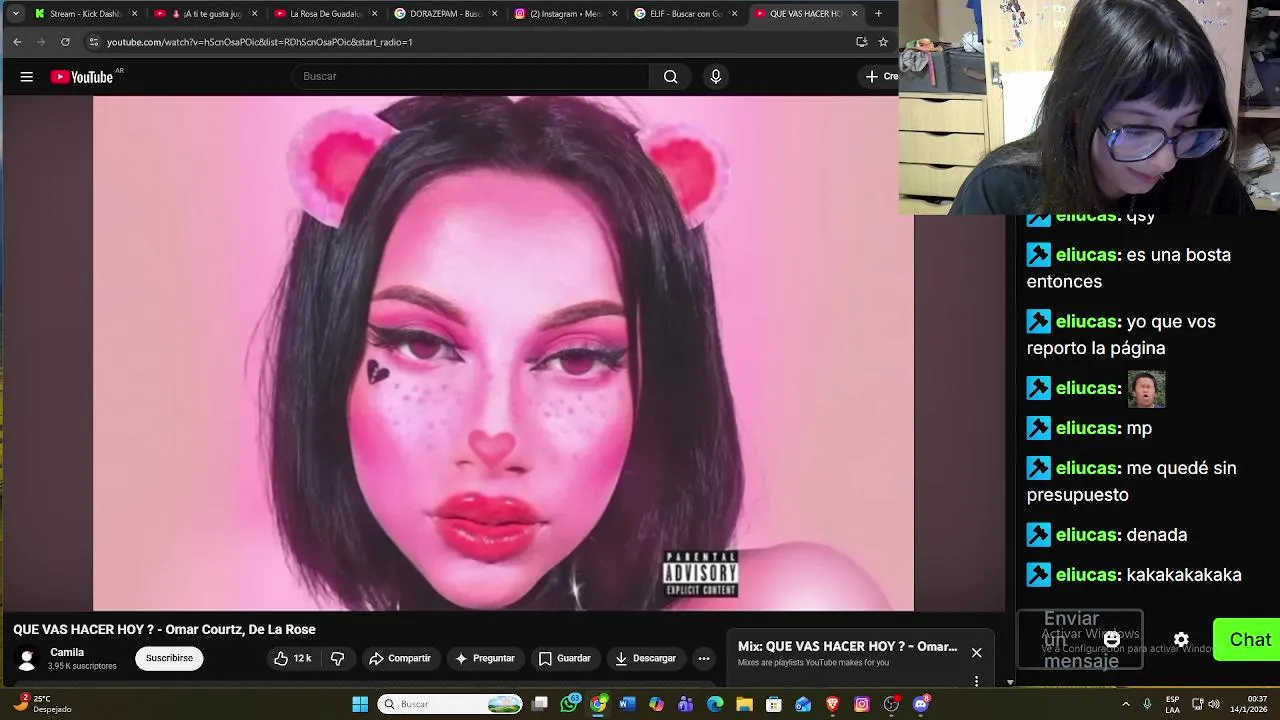Open WhatsApp from the taskbar
The image size is (1280, 720).
click(x=570, y=704)
